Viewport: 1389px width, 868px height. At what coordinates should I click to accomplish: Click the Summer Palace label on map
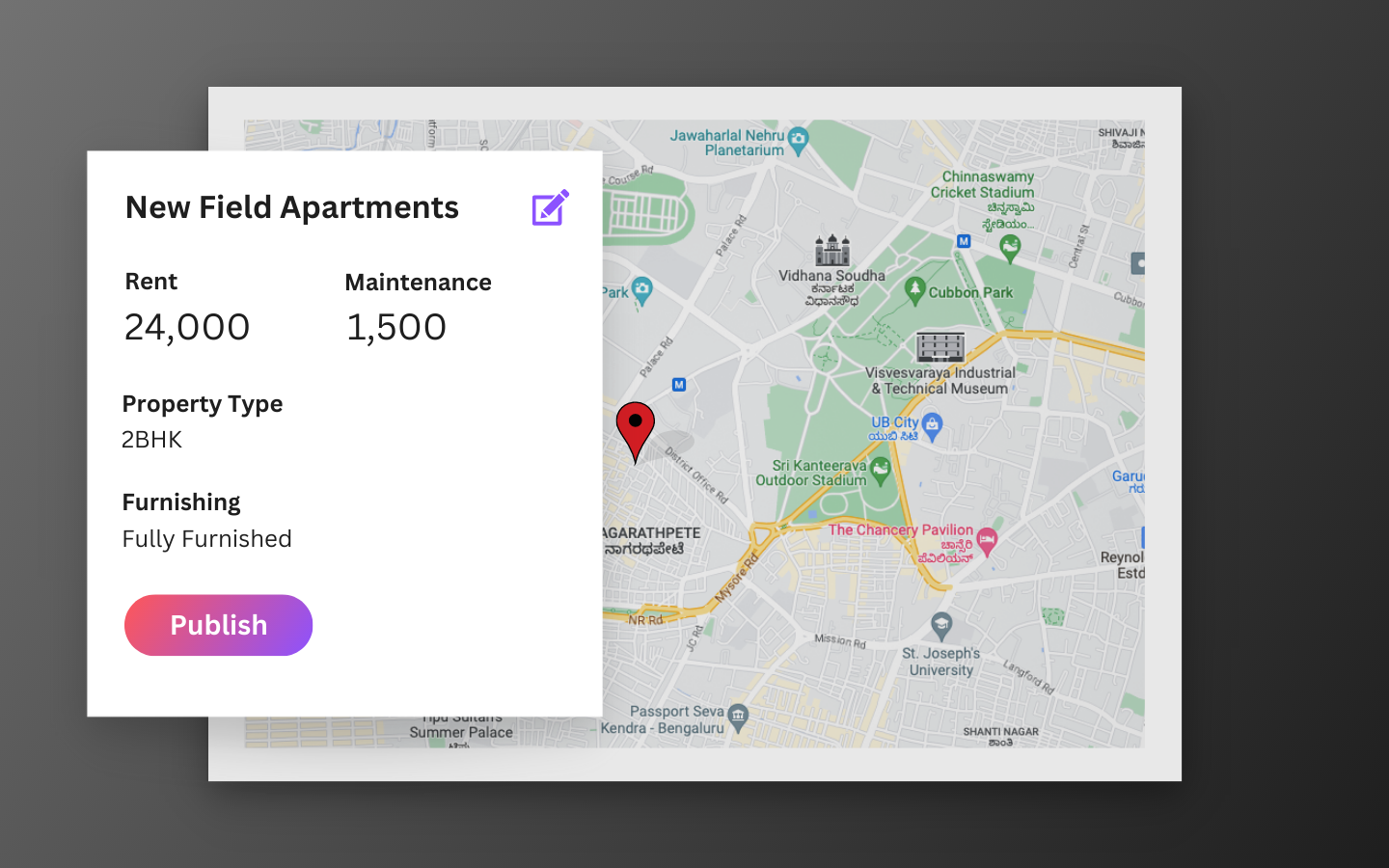461,732
